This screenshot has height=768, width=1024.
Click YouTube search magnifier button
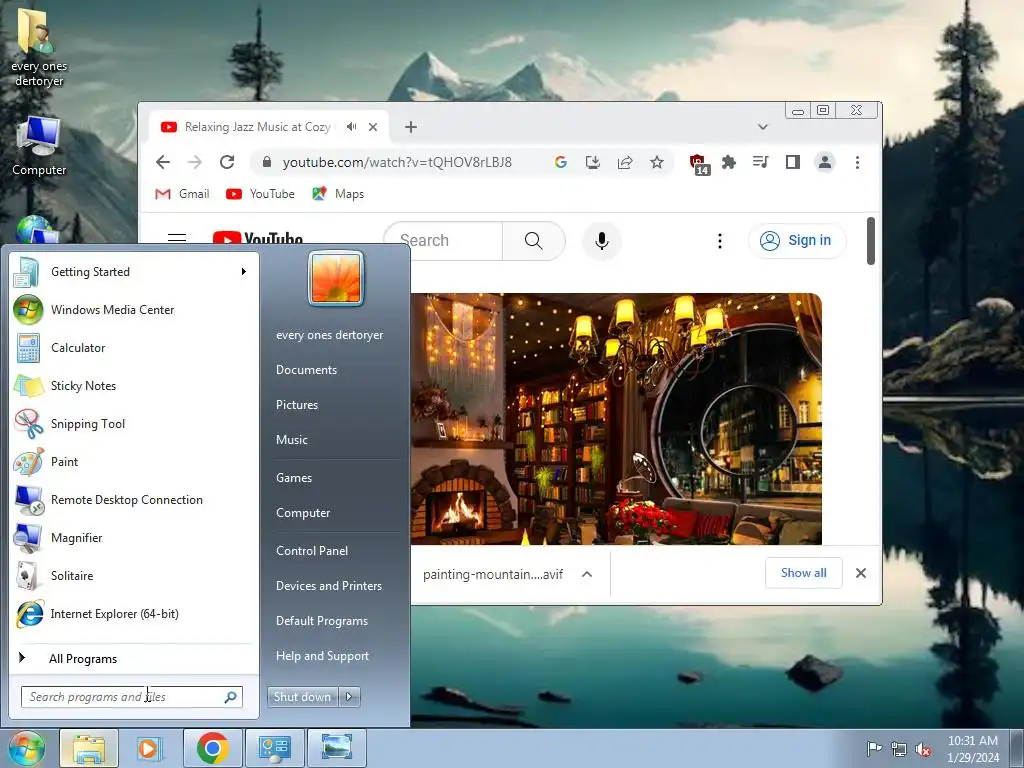click(x=534, y=241)
